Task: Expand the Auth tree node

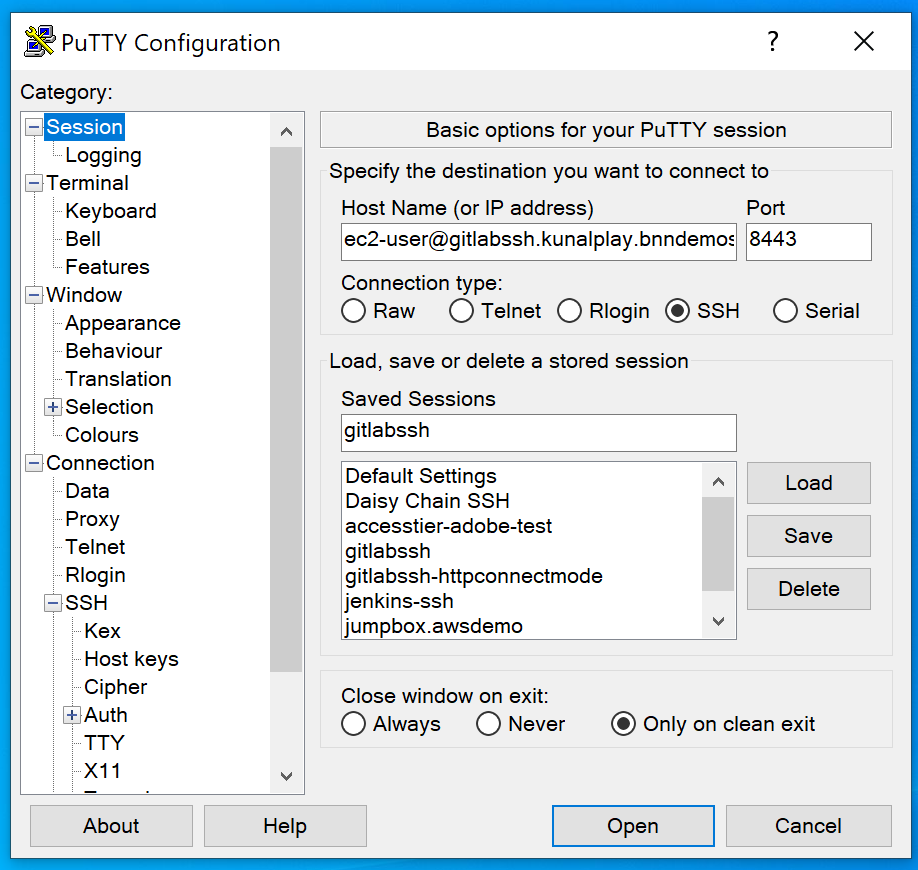Action: tap(71, 715)
